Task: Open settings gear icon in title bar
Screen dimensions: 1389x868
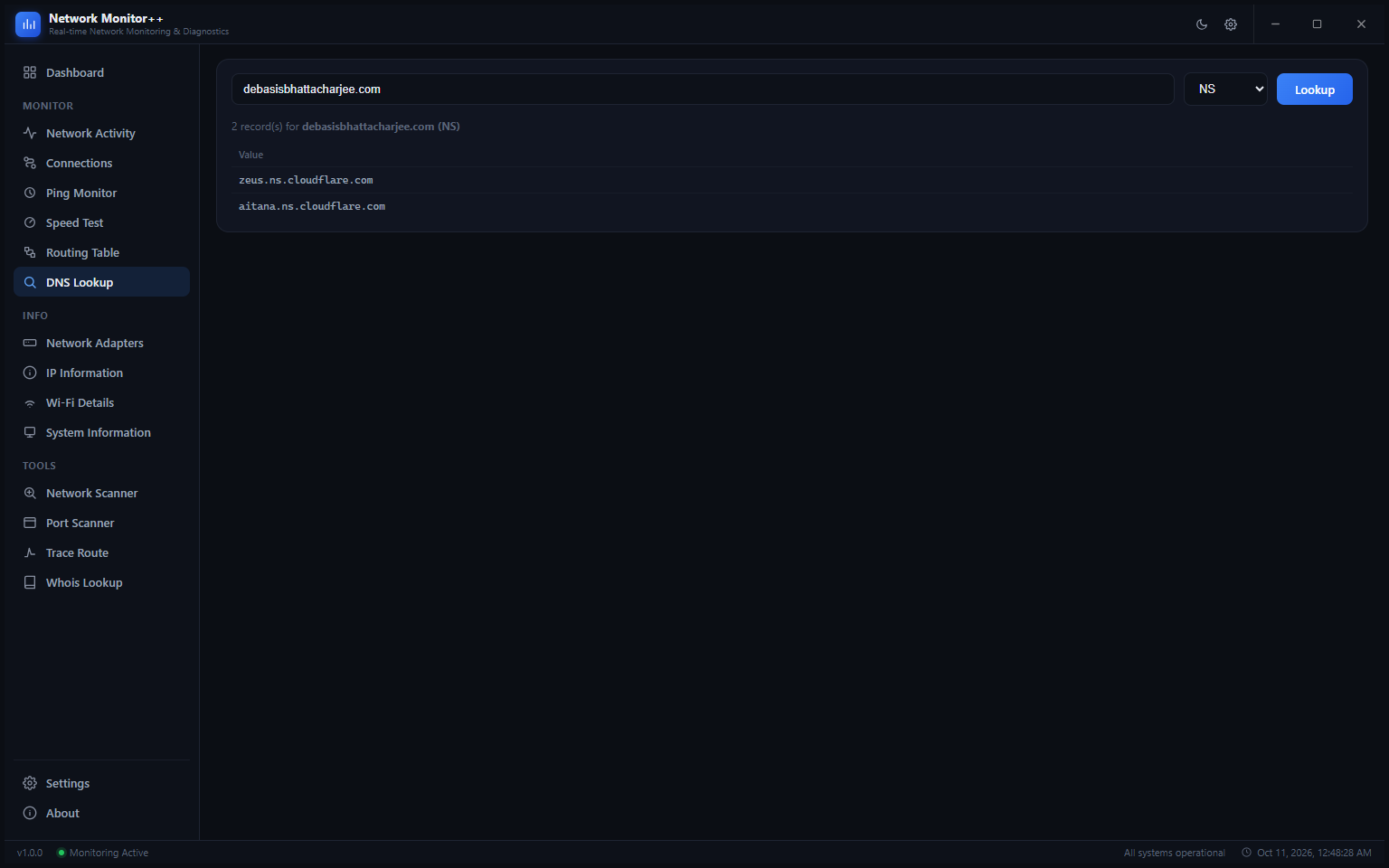Action: click(1231, 24)
